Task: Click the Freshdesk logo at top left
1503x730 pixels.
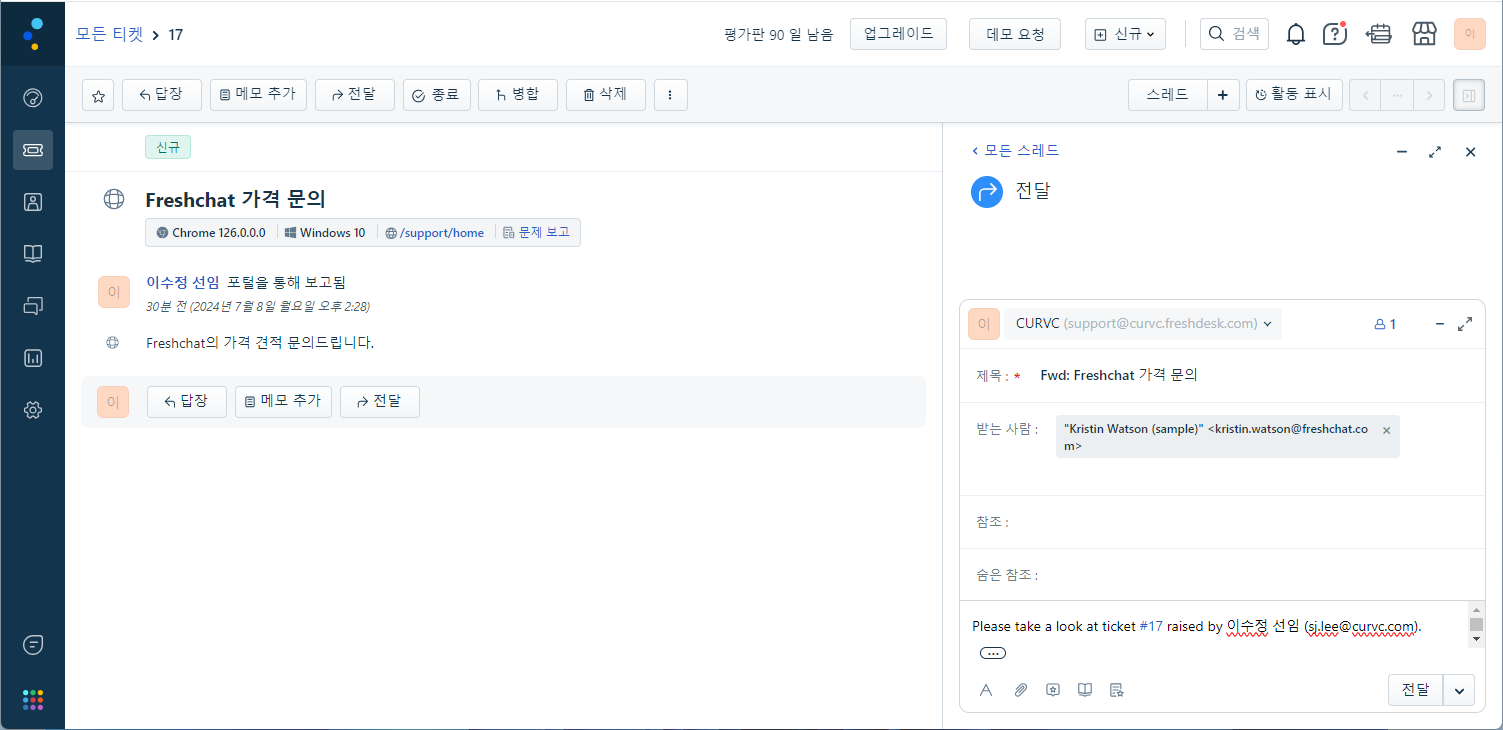Action: [x=33, y=33]
